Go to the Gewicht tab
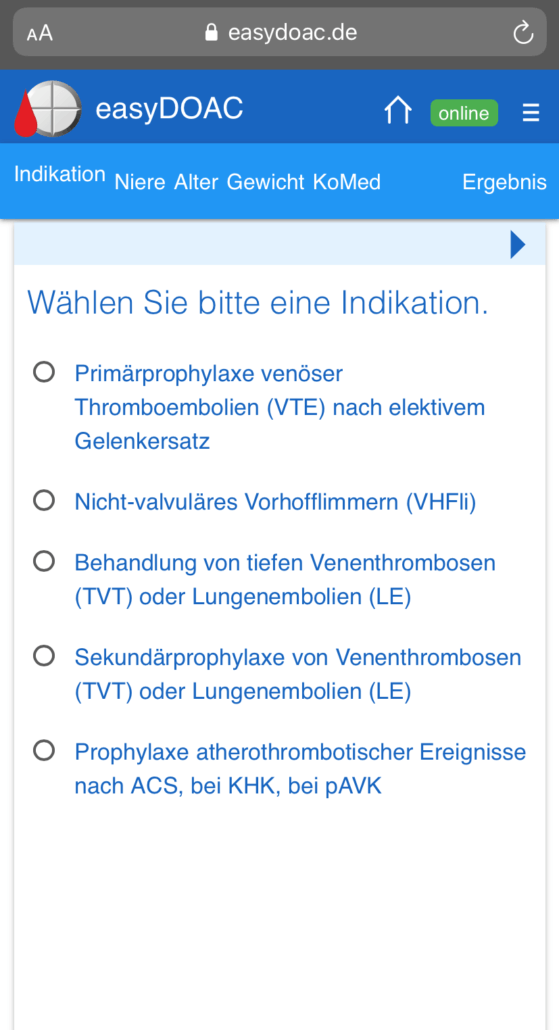559x1030 pixels. coord(265,182)
